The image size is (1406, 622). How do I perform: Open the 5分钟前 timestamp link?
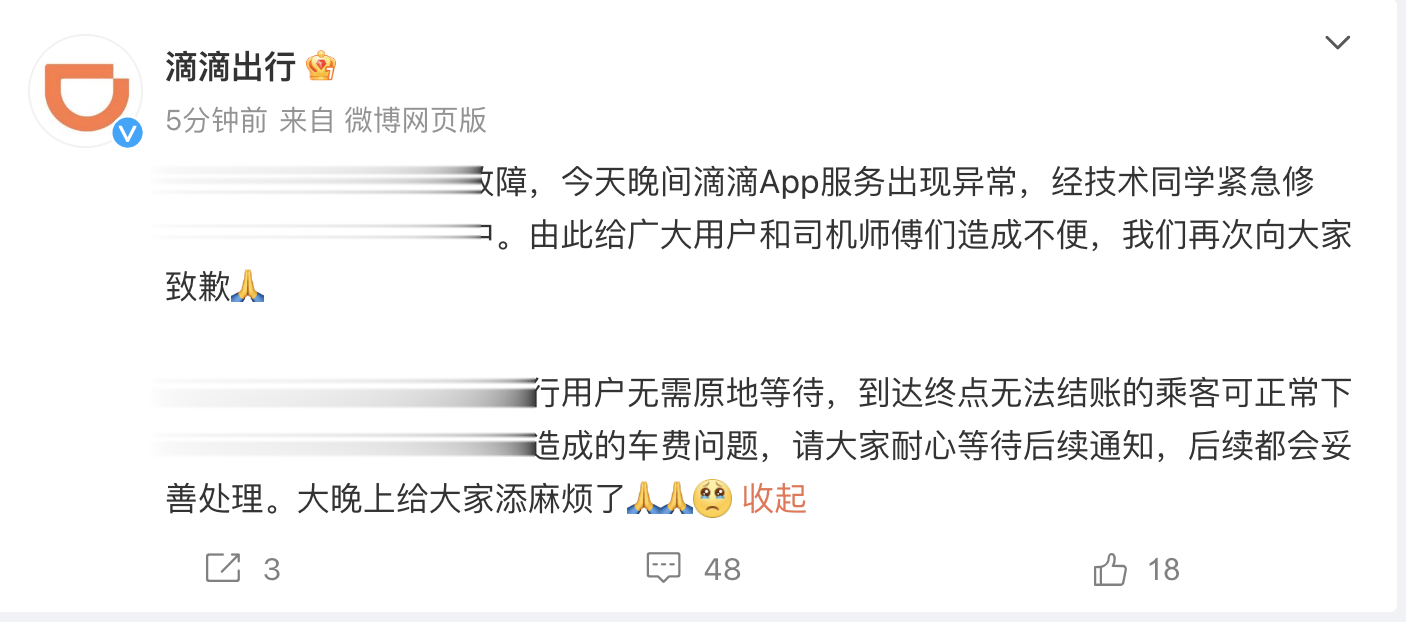coord(216,121)
